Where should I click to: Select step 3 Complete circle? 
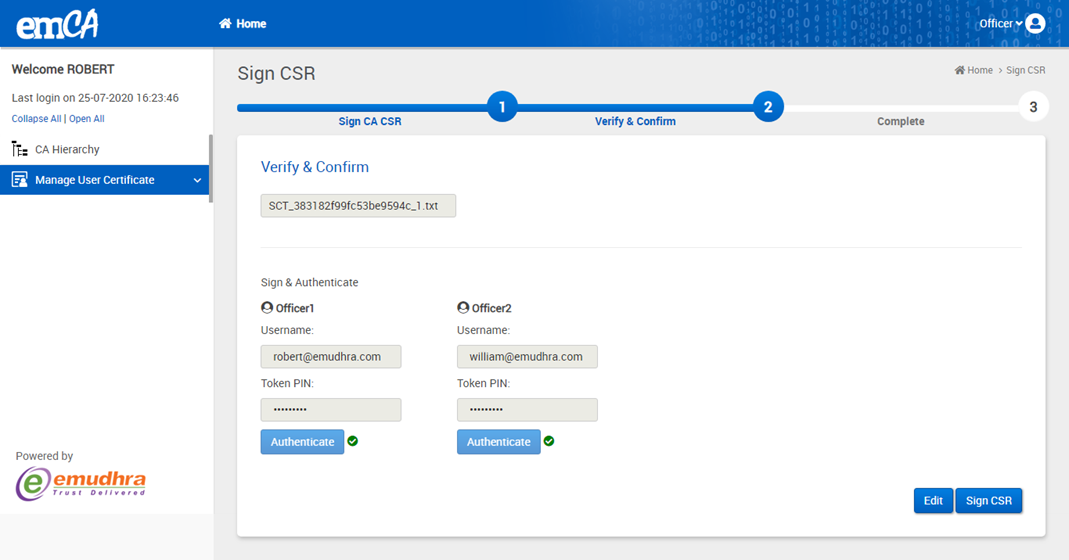[1033, 107]
